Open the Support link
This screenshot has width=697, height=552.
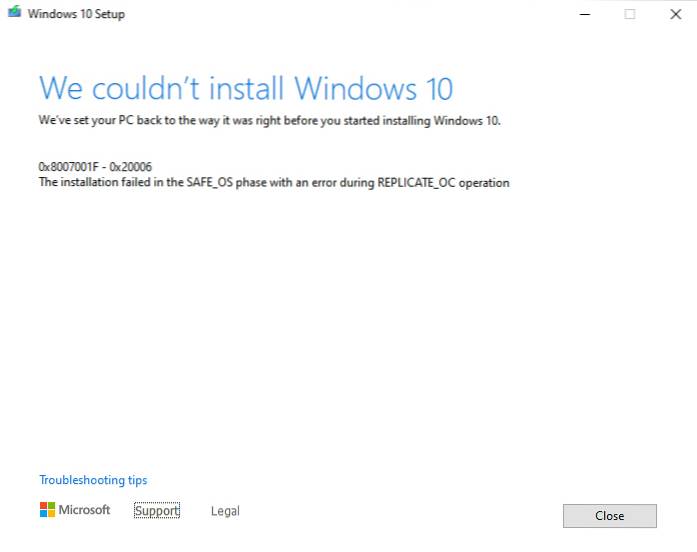157,511
